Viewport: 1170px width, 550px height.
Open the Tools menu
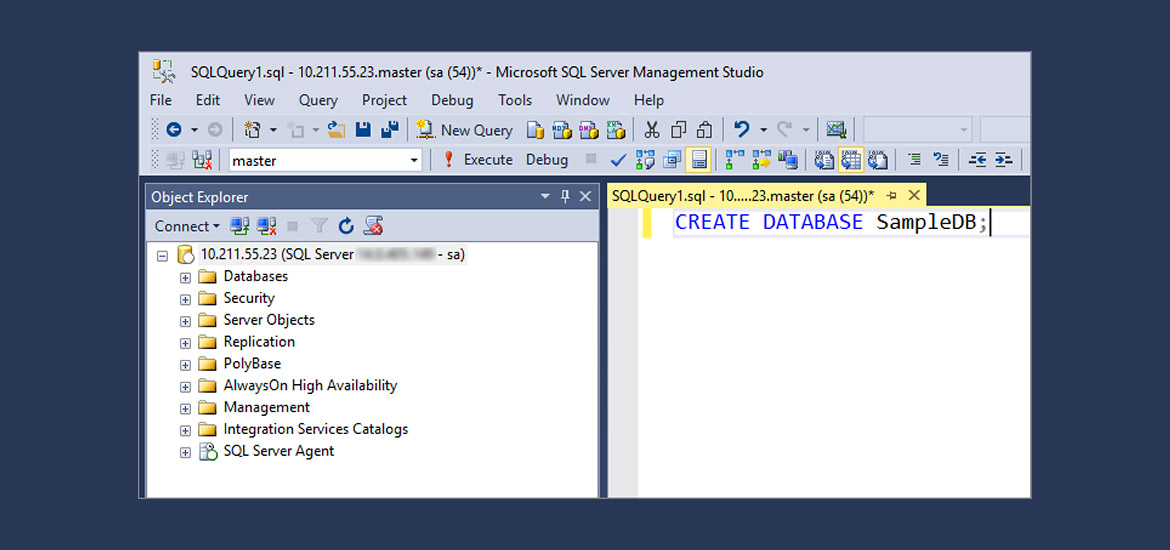(515, 100)
